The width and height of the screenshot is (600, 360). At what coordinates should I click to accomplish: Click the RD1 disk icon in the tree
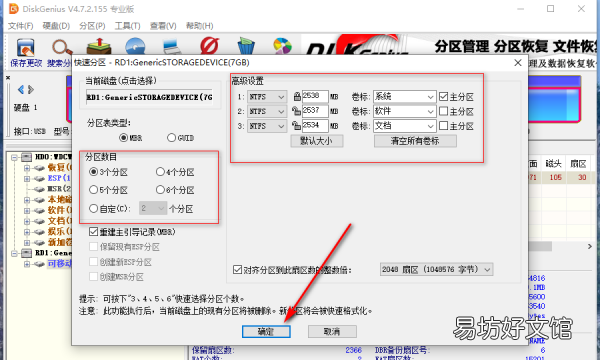26,253
